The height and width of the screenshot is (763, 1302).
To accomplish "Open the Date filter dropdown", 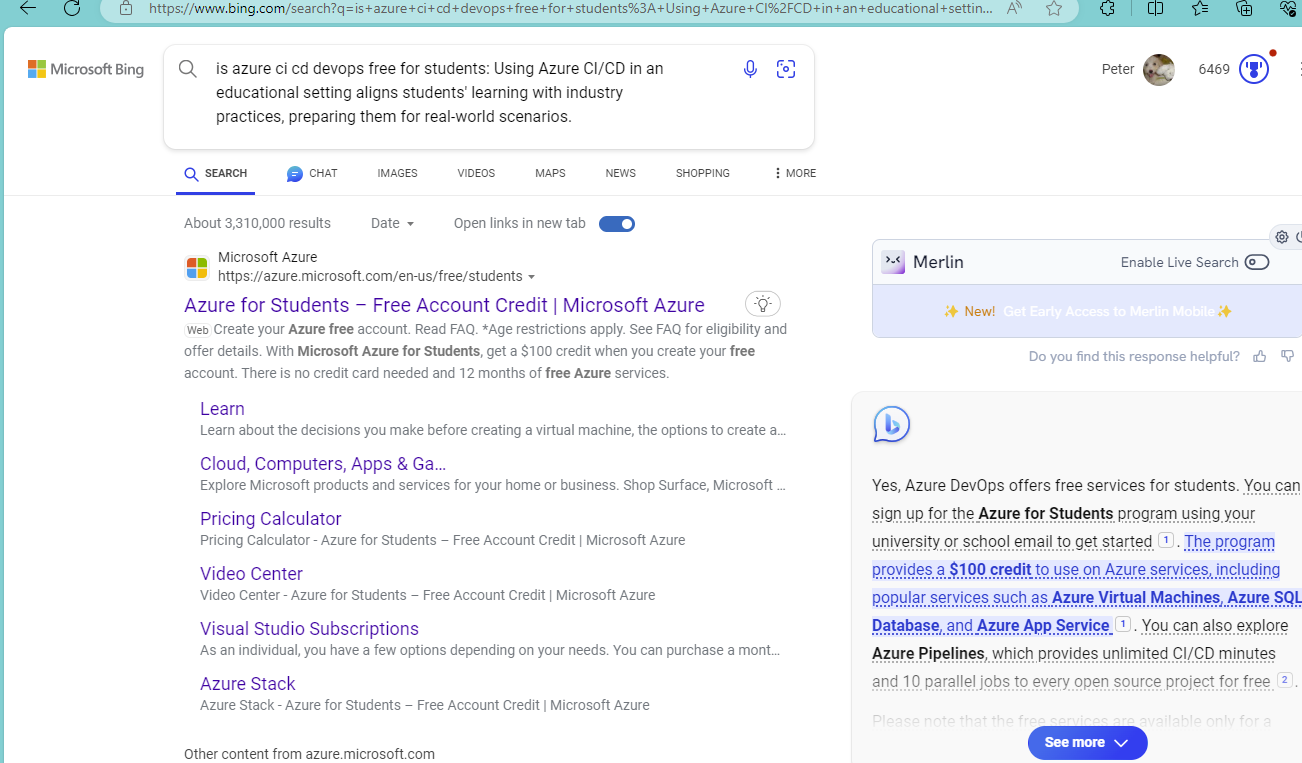I will pyautogui.click(x=392, y=223).
